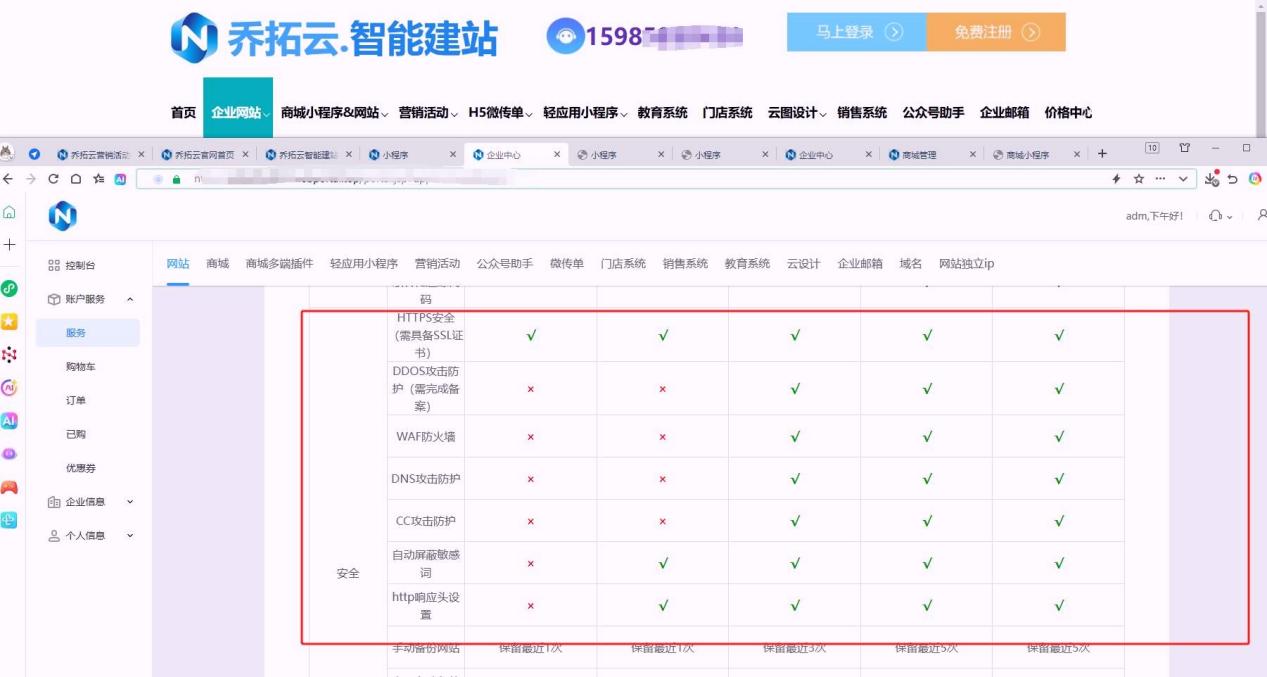Click the browser reload icon
Image resolution: width=1267 pixels, height=677 pixels.
(54, 179)
